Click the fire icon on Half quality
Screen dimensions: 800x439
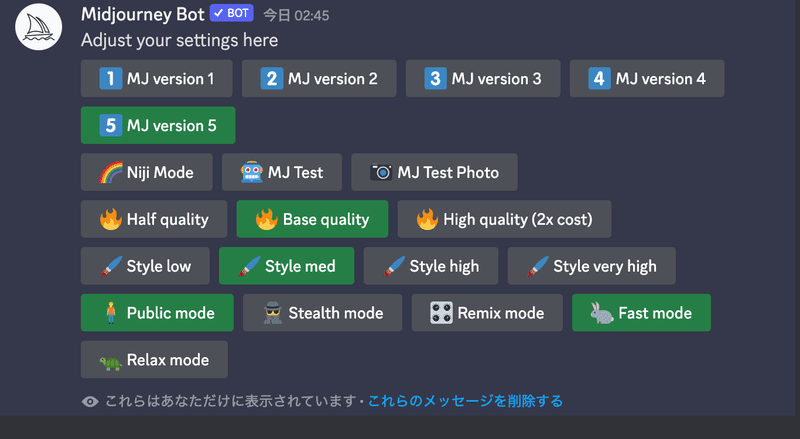click(x=111, y=219)
